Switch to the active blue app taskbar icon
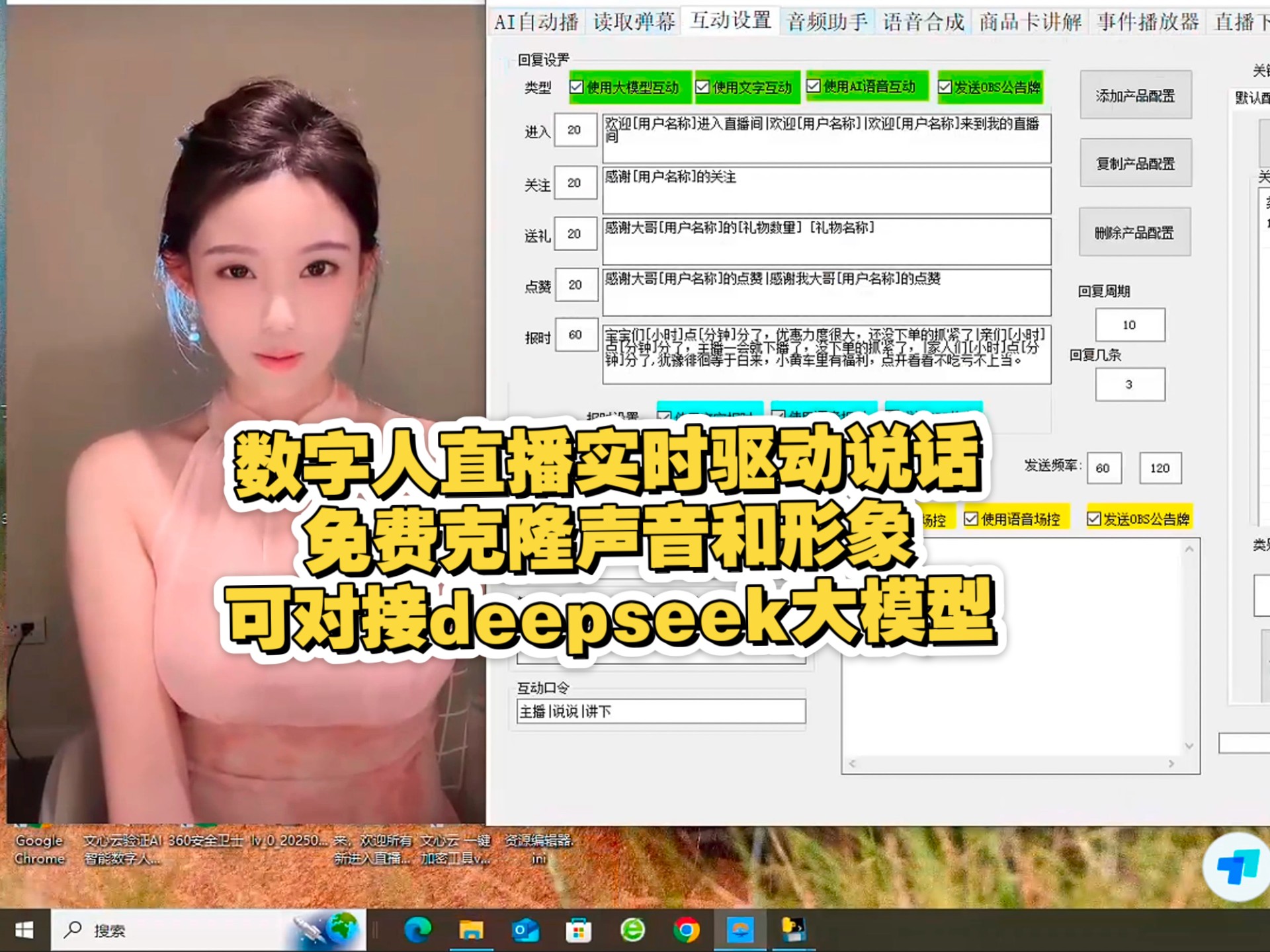The height and width of the screenshot is (952, 1270). [740, 930]
